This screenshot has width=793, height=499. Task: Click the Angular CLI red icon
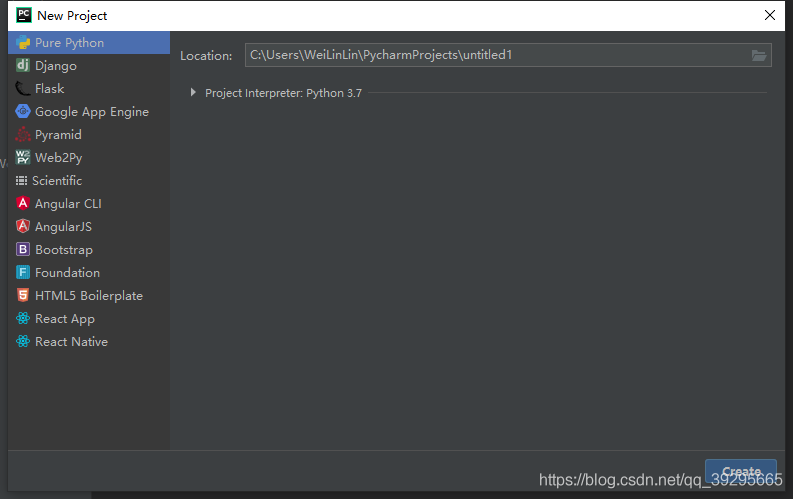(x=23, y=204)
